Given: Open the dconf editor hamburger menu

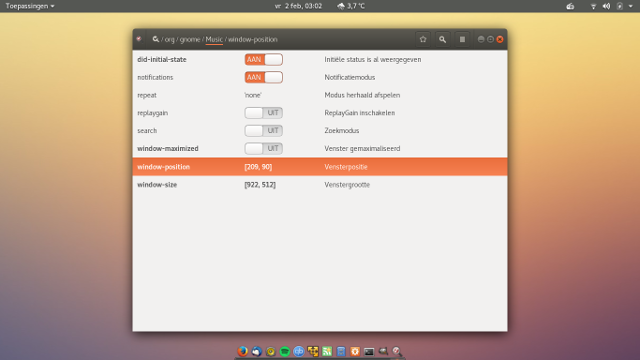Looking at the screenshot, I should click(462, 39).
